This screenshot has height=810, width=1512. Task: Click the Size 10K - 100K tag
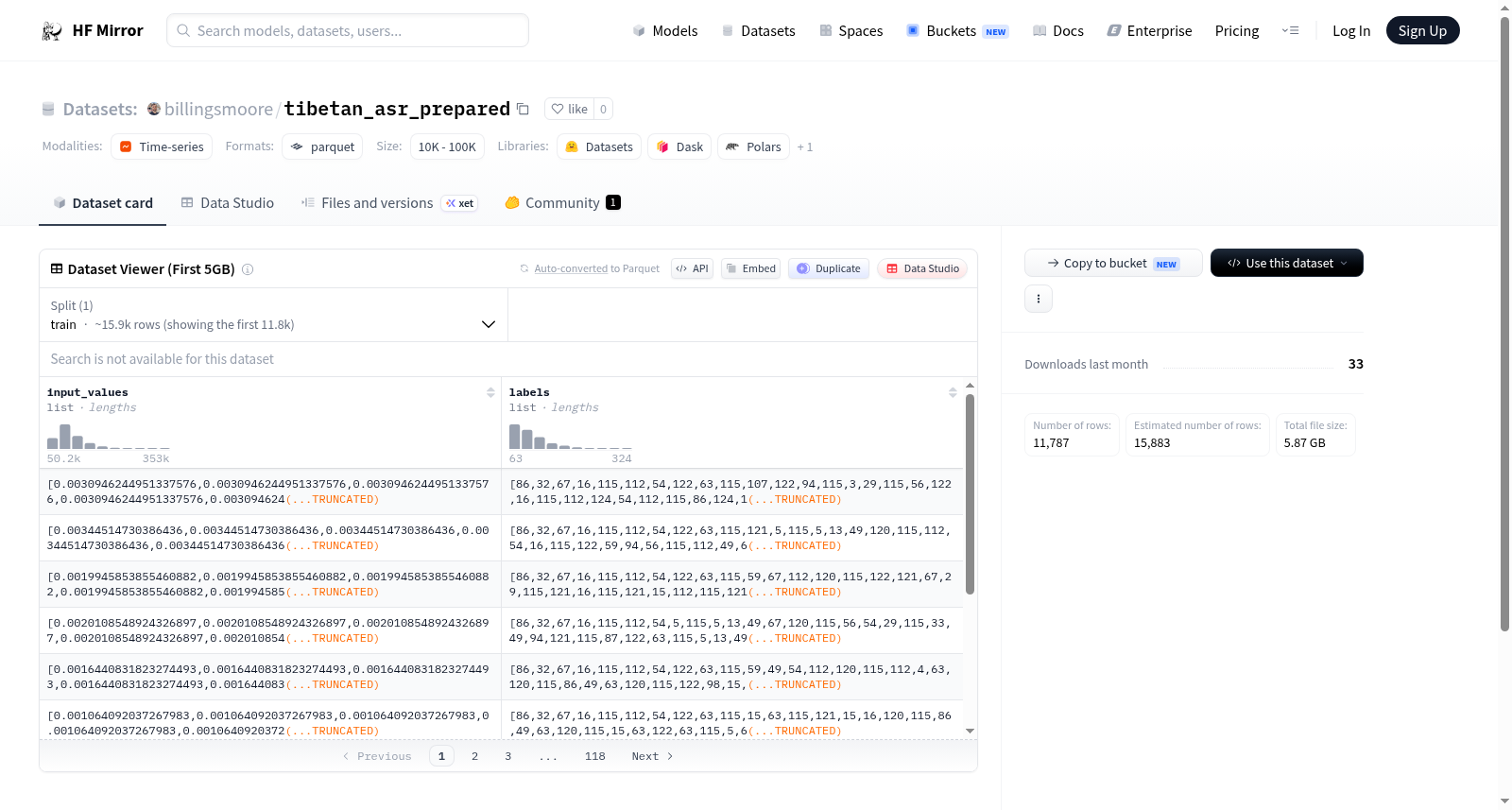coord(447,146)
